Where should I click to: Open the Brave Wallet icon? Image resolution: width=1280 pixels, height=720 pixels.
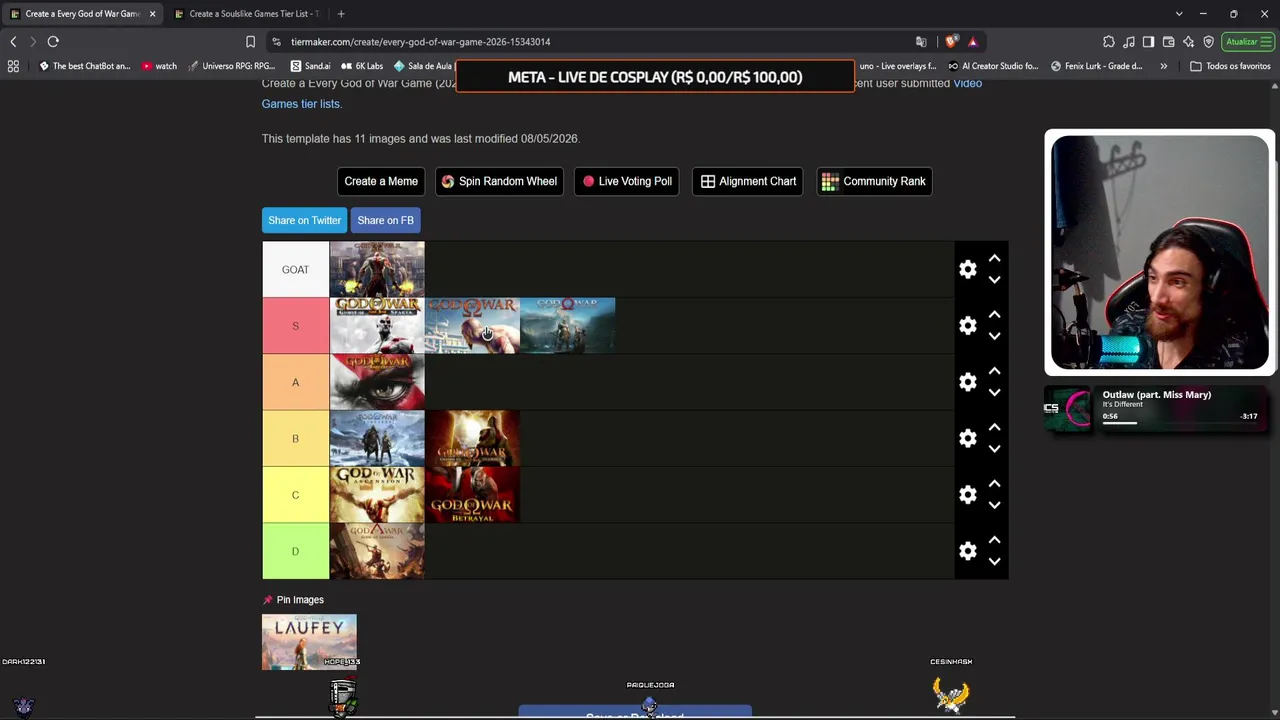click(1168, 42)
